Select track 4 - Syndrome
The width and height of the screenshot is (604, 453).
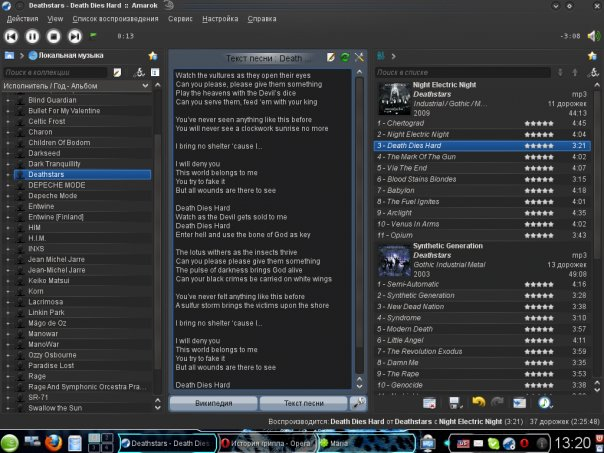point(482,318)
